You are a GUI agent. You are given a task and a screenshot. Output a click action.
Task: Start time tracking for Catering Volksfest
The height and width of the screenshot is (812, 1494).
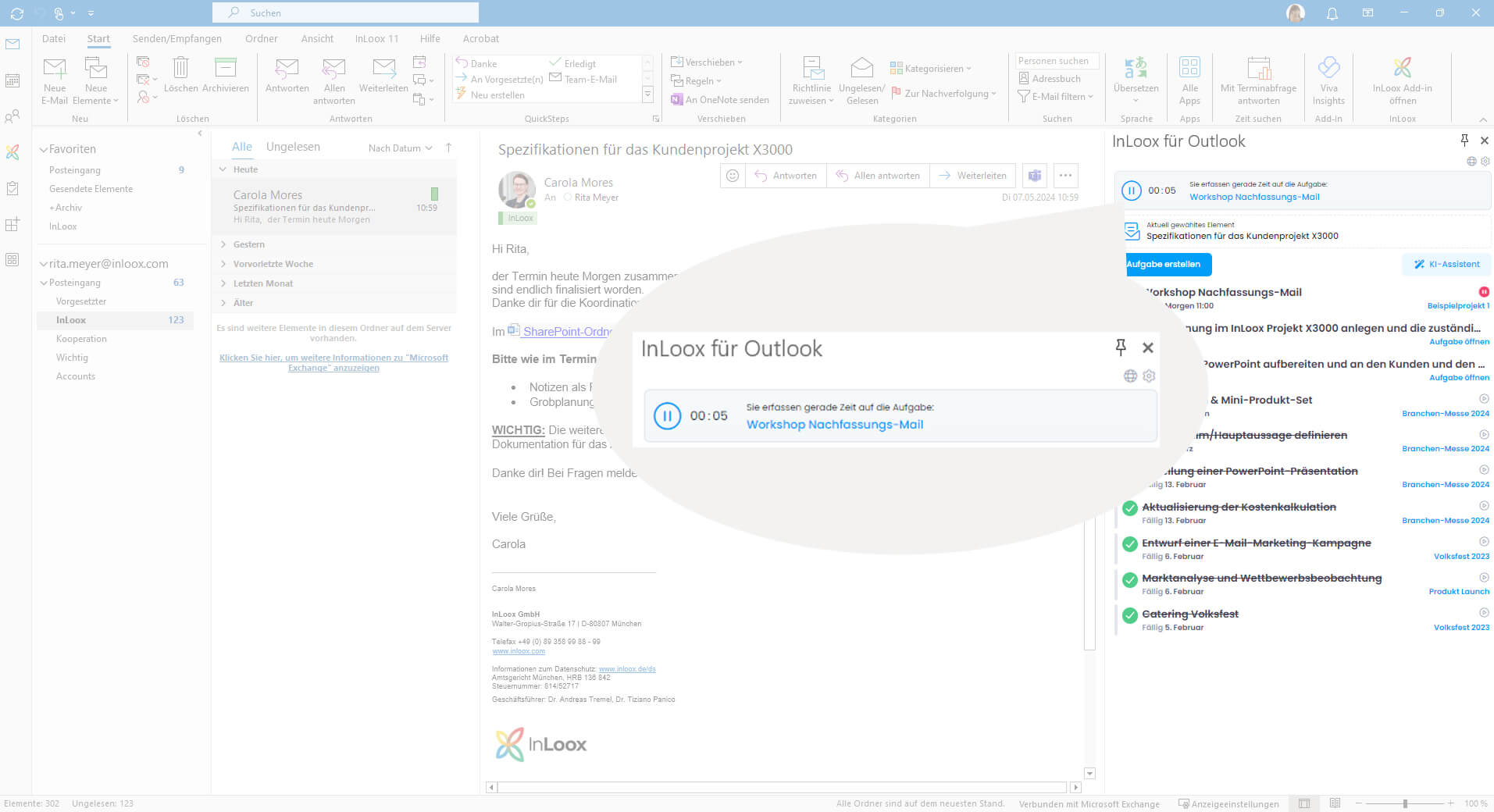(1484, 613)
